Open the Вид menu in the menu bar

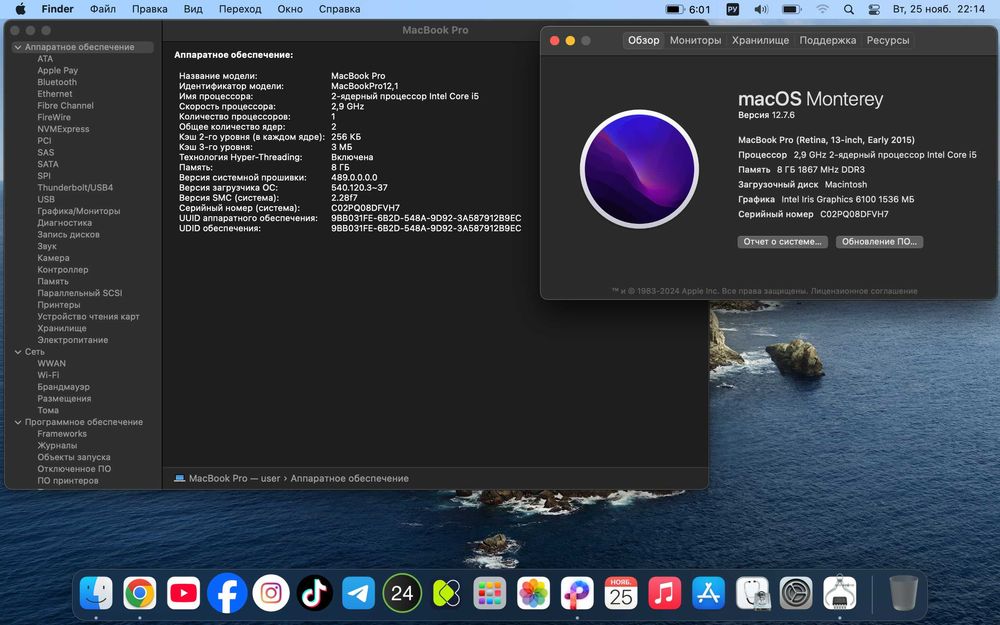coord(193,9)
